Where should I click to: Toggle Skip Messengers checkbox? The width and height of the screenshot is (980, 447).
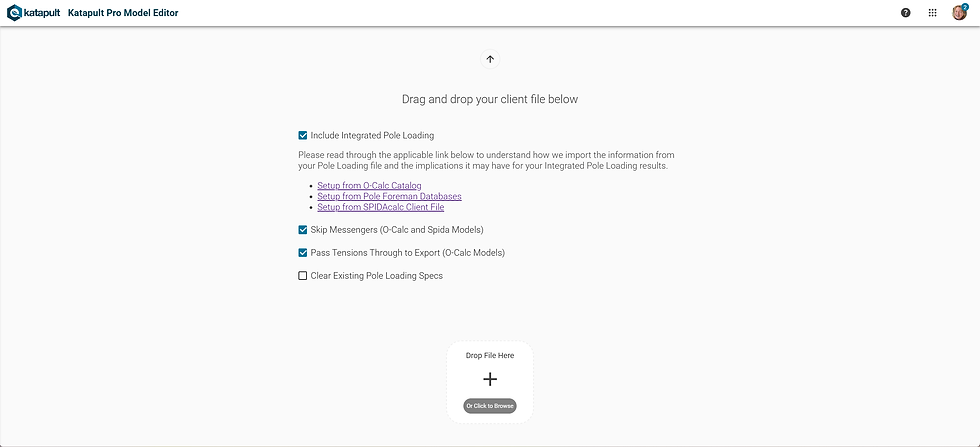pyautogui.click(x=302, y=229)
